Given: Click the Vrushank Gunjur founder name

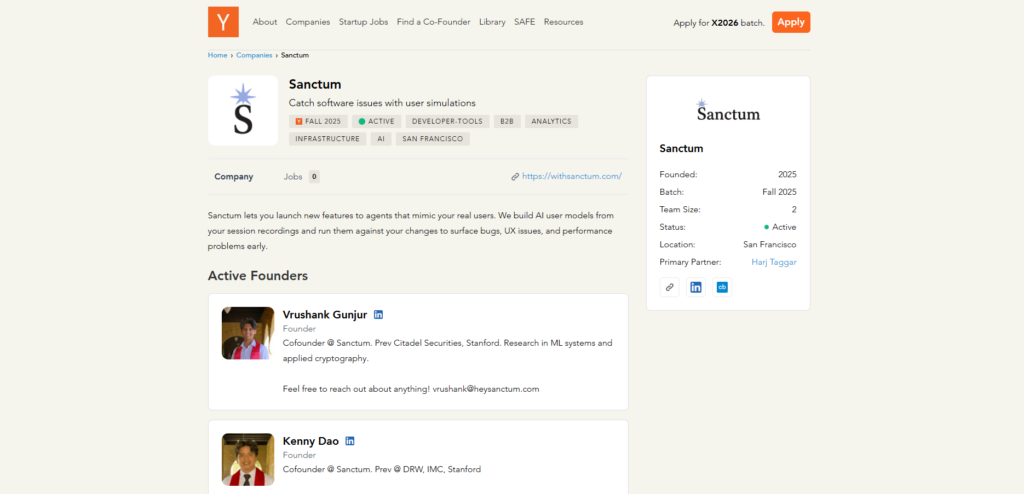Looking at the screenshot, I should (325, 314).
